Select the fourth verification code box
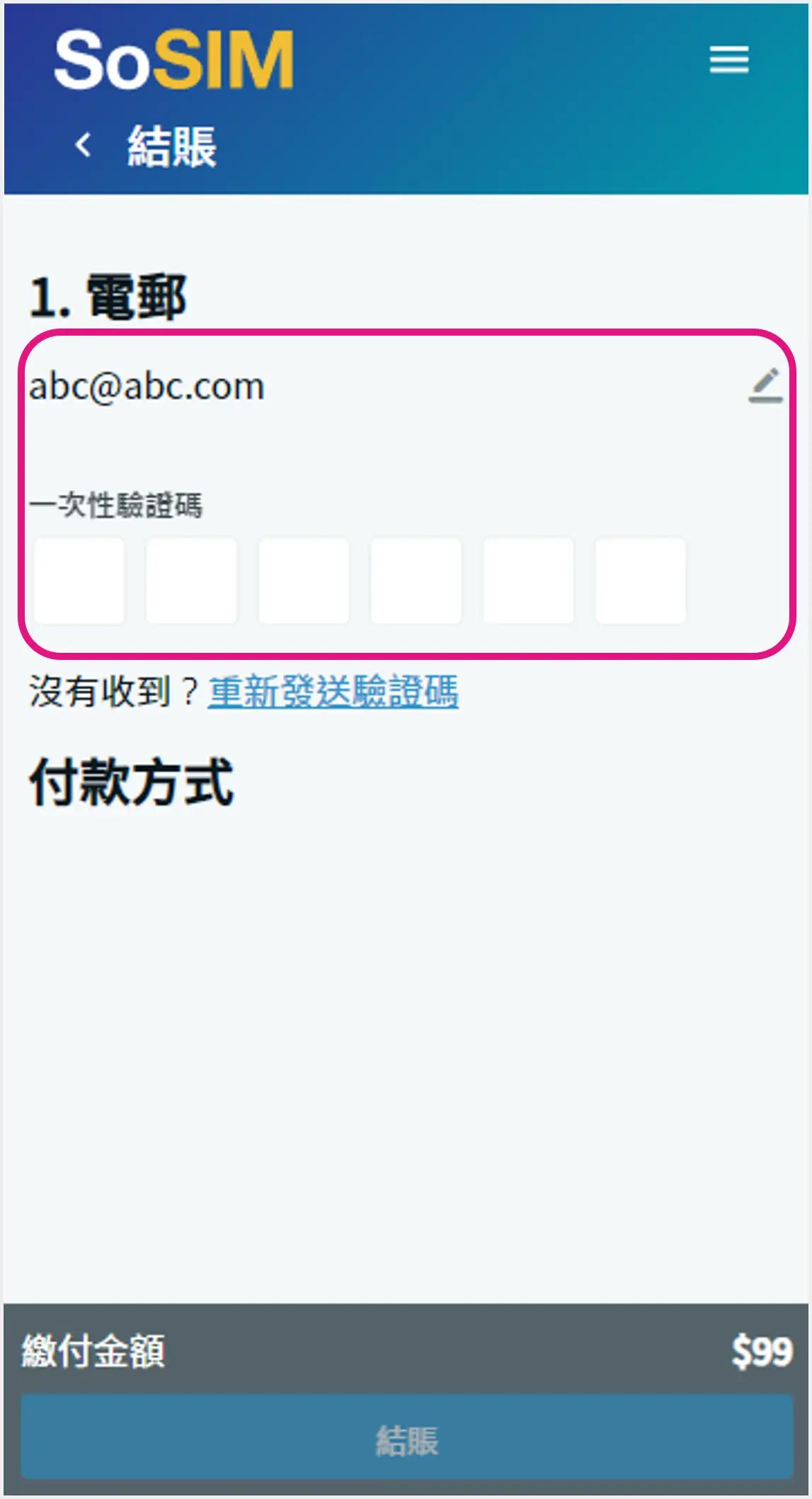This screenshot has width=812, height=1499. click(x=416, y=581)
